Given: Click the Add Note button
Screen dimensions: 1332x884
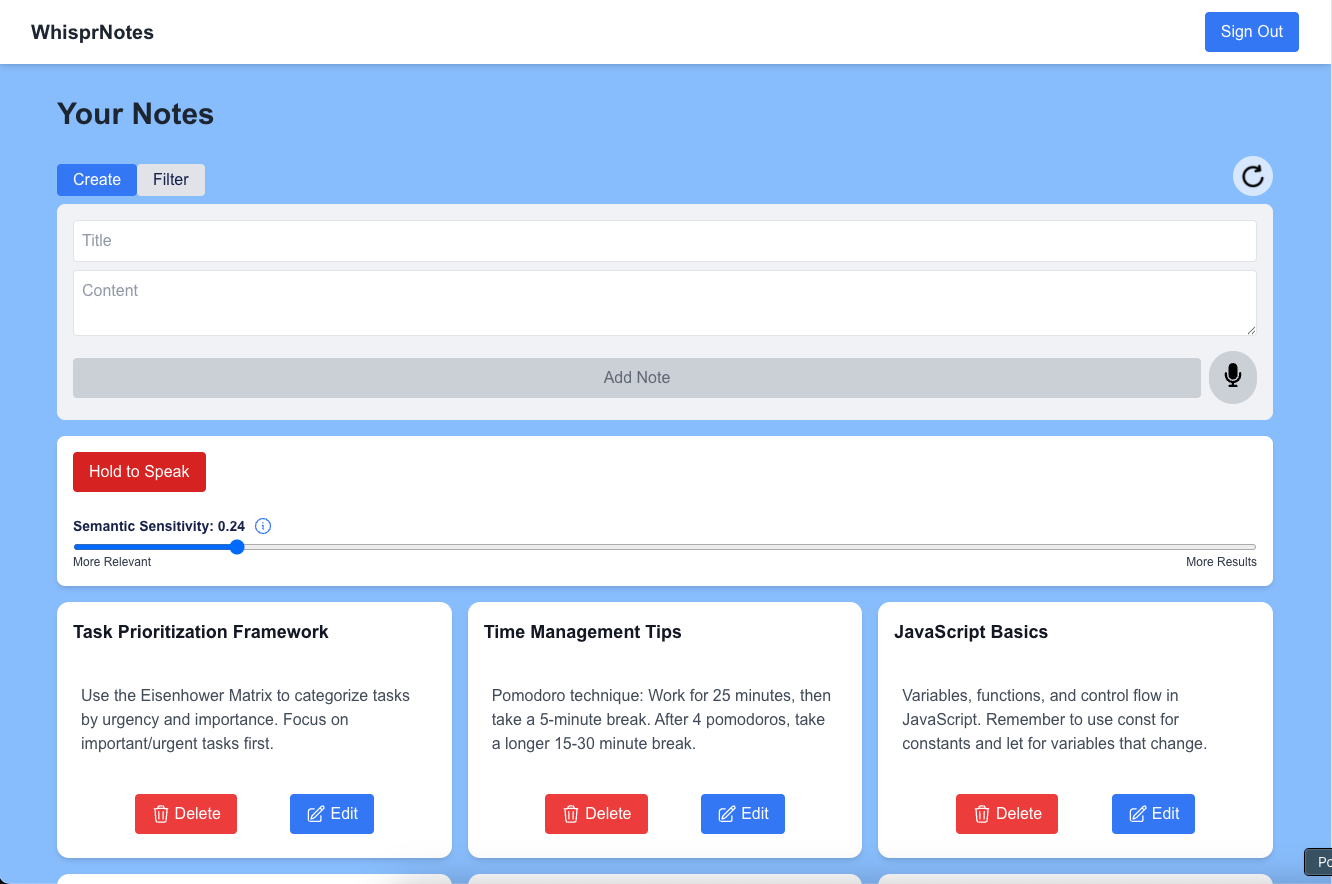Looking at the screenshot, I should pos(636,378).
